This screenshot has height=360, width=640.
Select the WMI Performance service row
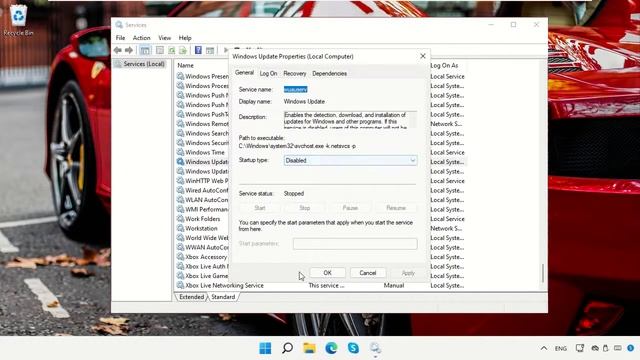coord(202,209)
